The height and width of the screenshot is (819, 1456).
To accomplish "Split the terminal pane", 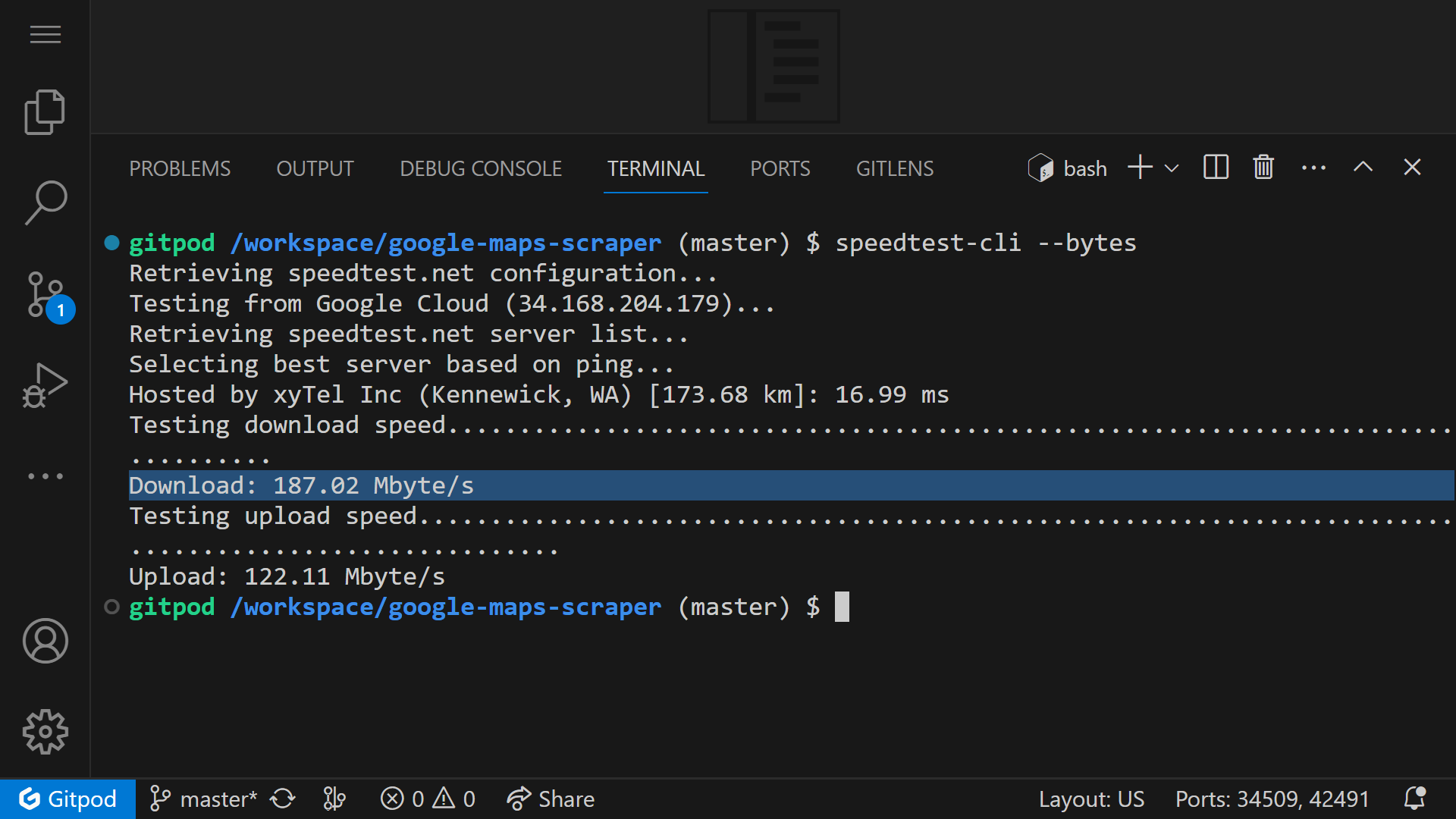I will pyautogui.click(x=1215, y=168).
